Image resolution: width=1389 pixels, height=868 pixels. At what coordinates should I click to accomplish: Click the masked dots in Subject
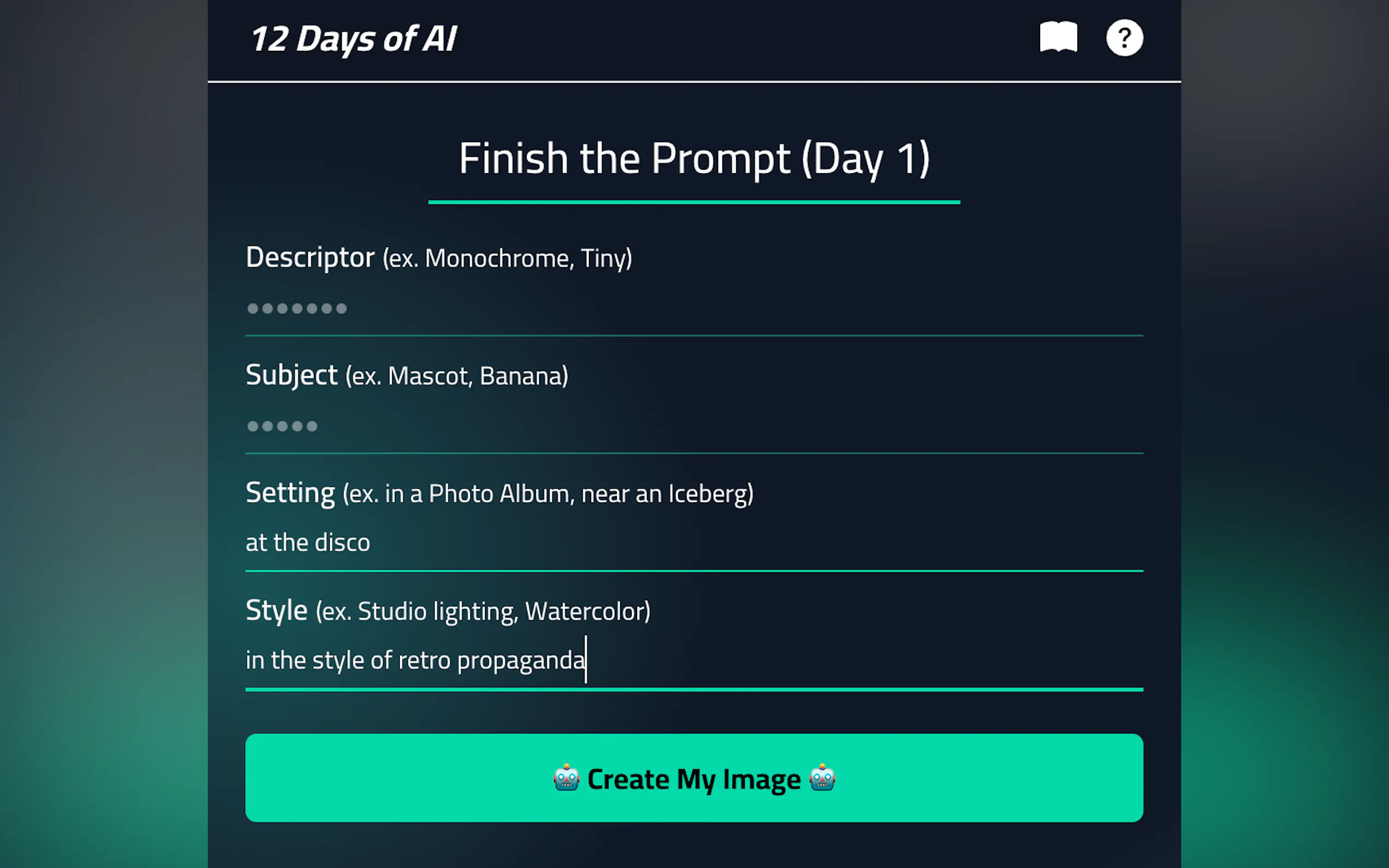(x=282, y=426)
